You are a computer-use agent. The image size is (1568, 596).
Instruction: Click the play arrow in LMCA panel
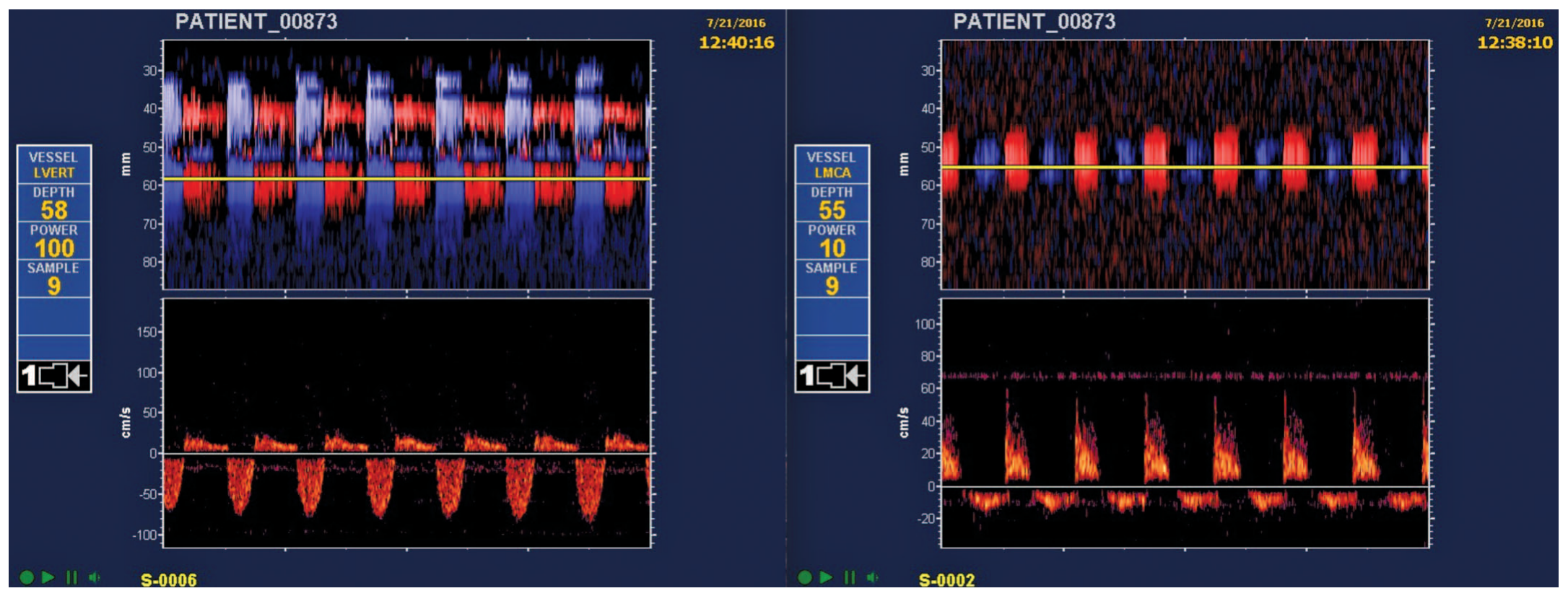coord(827,577)
